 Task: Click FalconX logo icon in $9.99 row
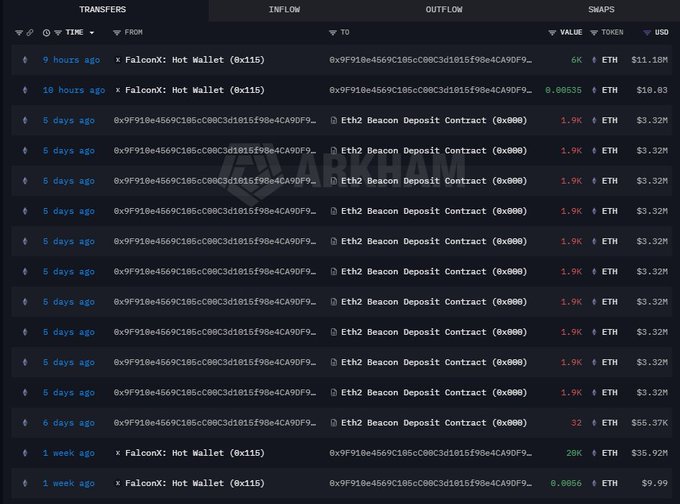coord(118,483)
